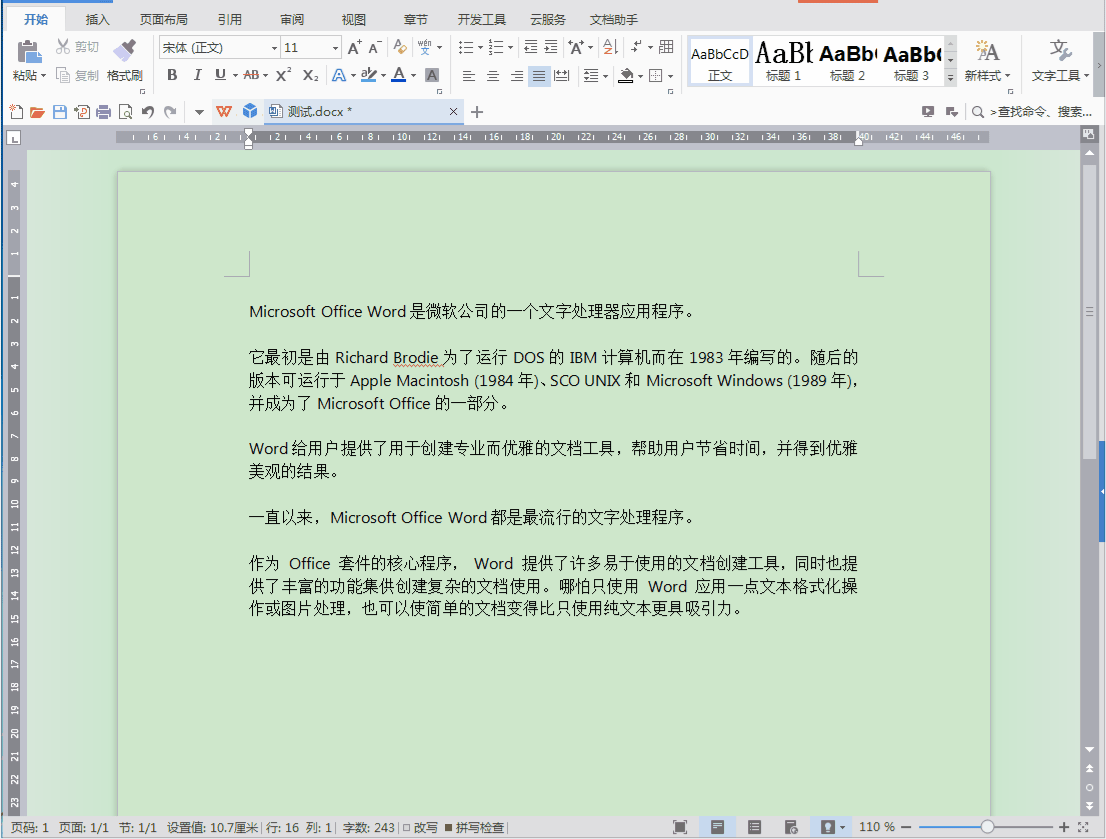This screenshot has width=1106, height=839.
Task: Click the shading paint bucket icon
Action: (626, 75)
